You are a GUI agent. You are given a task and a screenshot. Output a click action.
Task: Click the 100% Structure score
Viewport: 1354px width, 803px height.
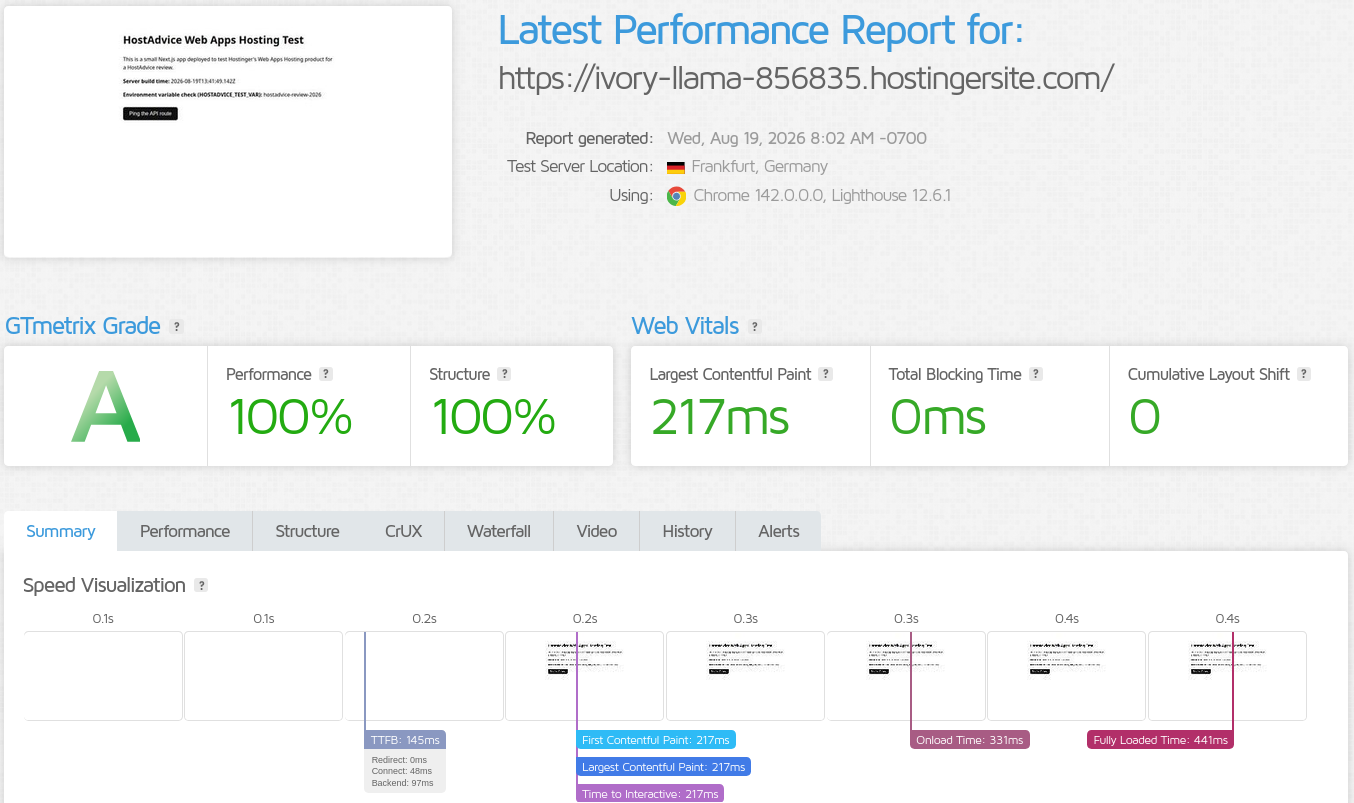(492, 417)
